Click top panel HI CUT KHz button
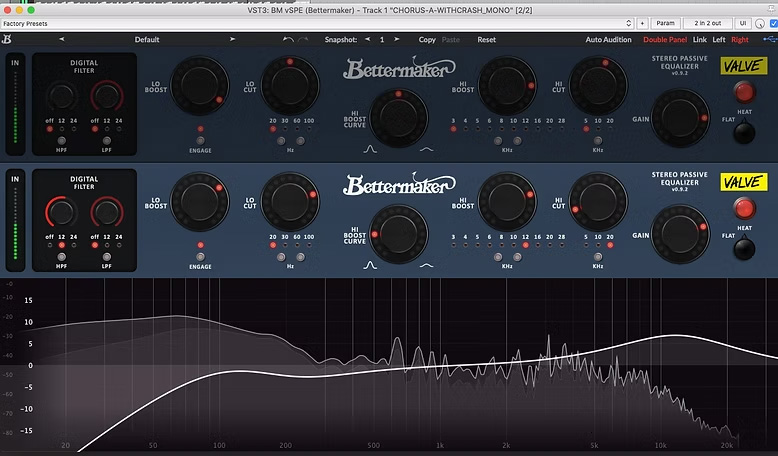The height and width of the screenshot is (456, 778). coord(598,141)
